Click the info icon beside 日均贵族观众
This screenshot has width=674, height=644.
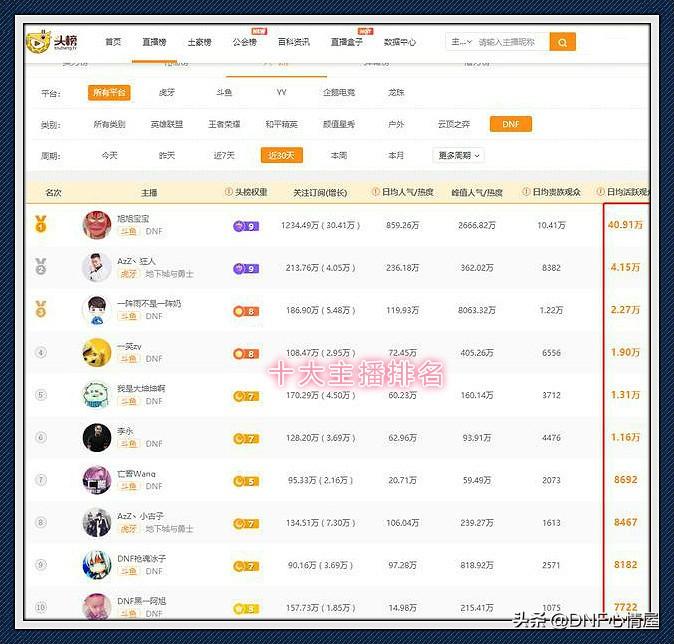click(x=526, y=192)
